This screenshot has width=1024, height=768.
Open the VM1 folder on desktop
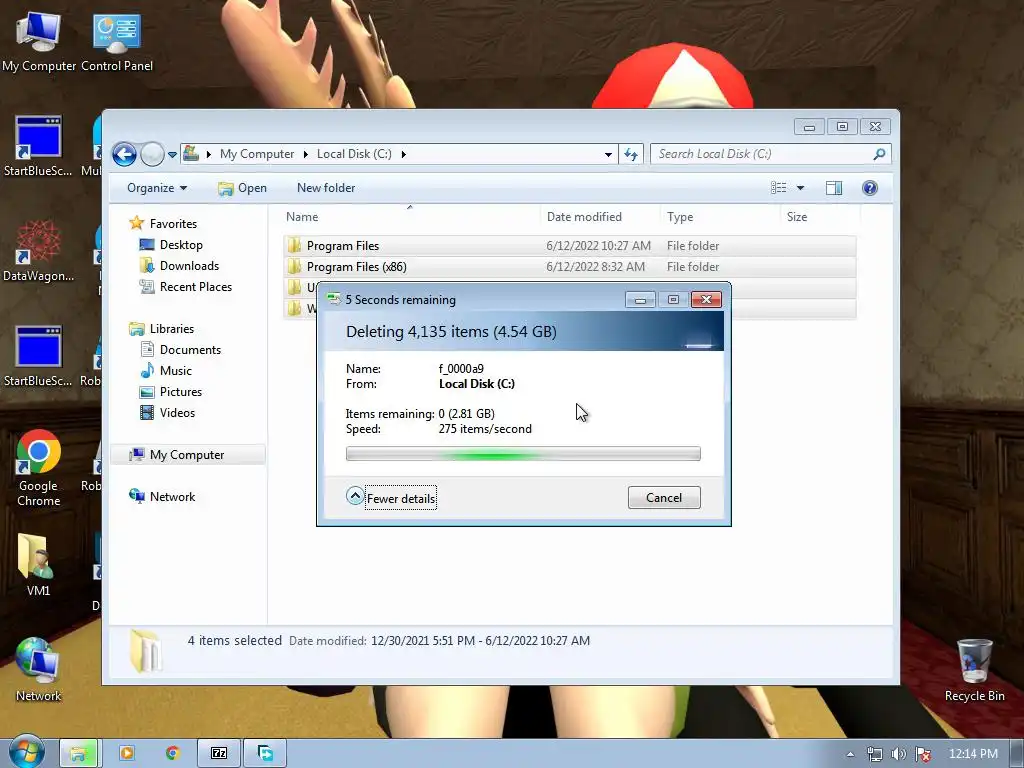pos(39,566)
